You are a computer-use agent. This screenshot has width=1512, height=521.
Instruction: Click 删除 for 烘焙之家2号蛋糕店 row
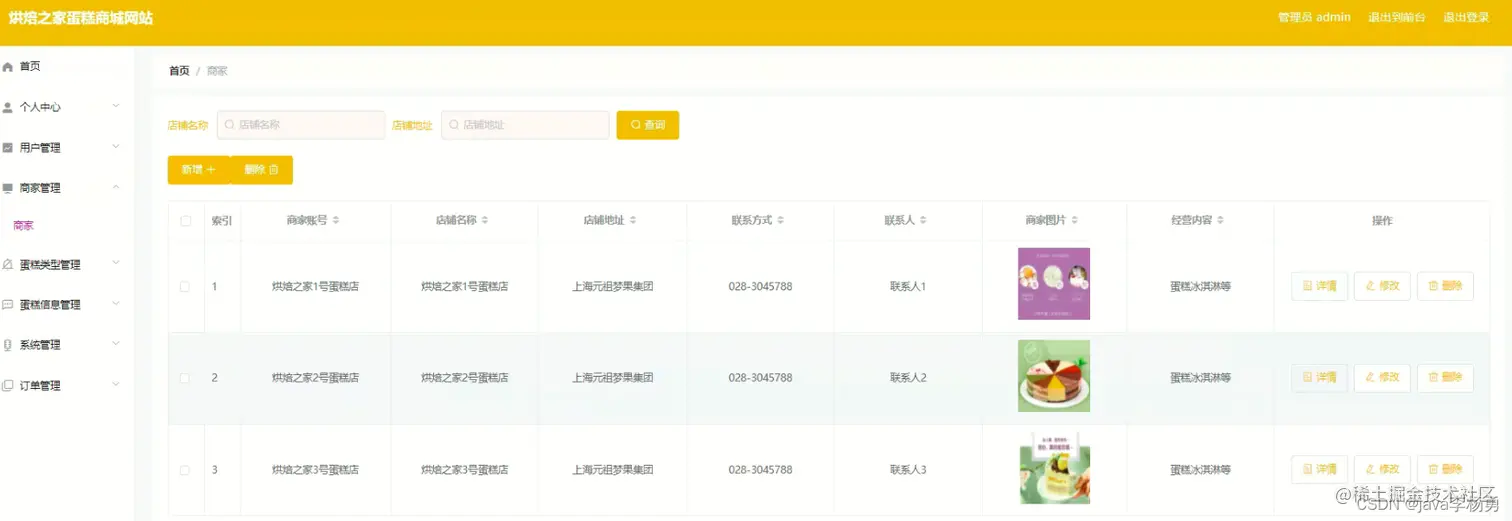click(1445, 378)
